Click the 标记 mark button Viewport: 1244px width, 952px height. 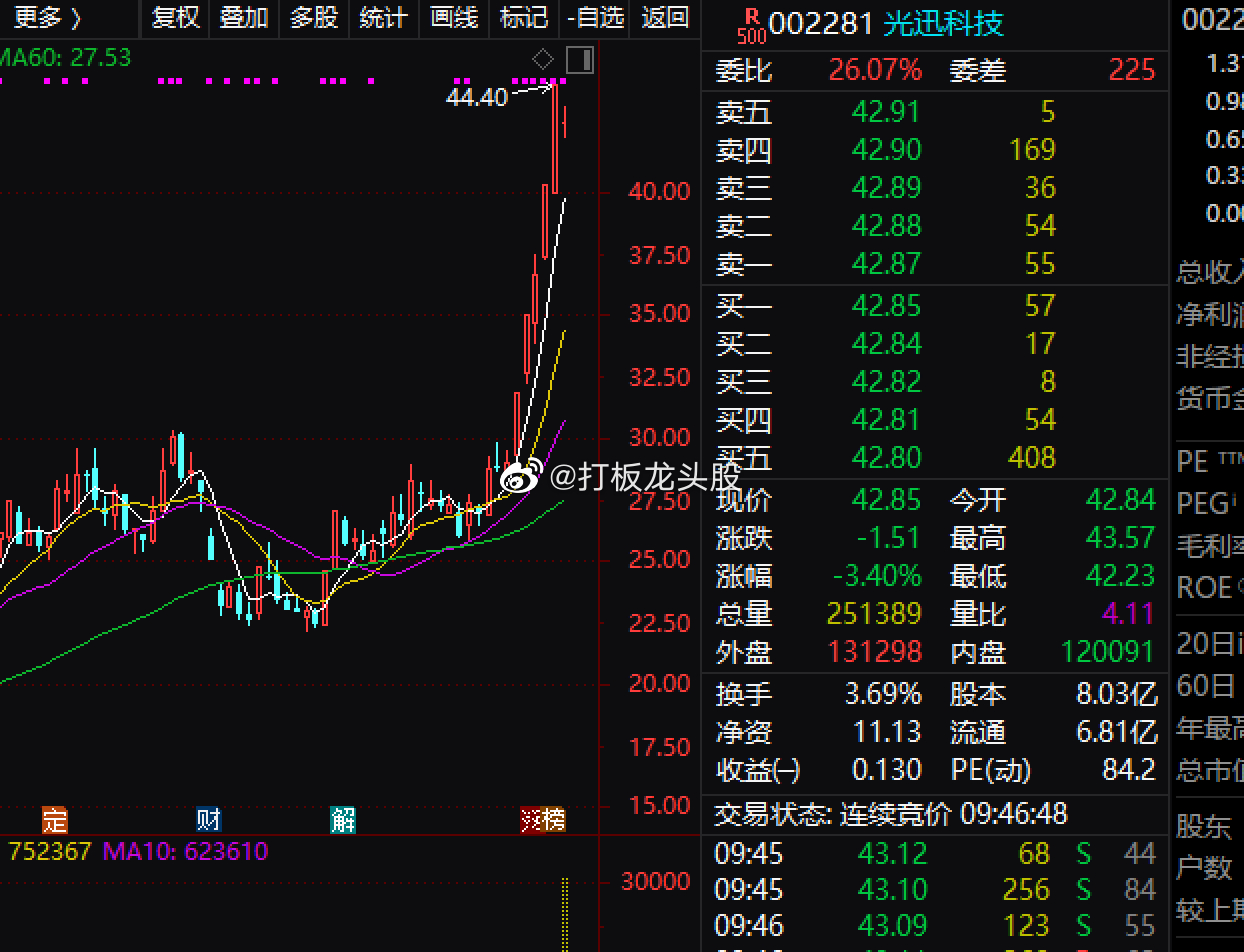click(x=524, y=17)
